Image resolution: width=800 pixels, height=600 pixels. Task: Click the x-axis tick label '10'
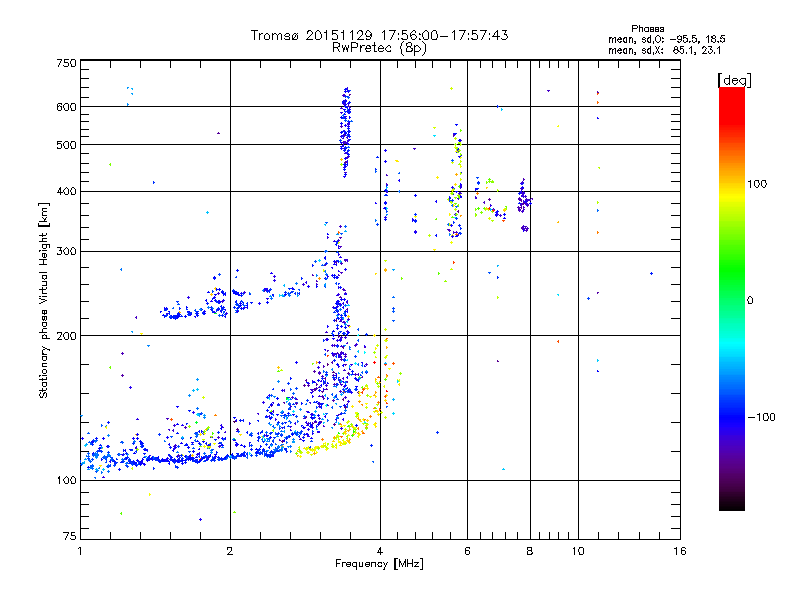[x=578, y=551]
